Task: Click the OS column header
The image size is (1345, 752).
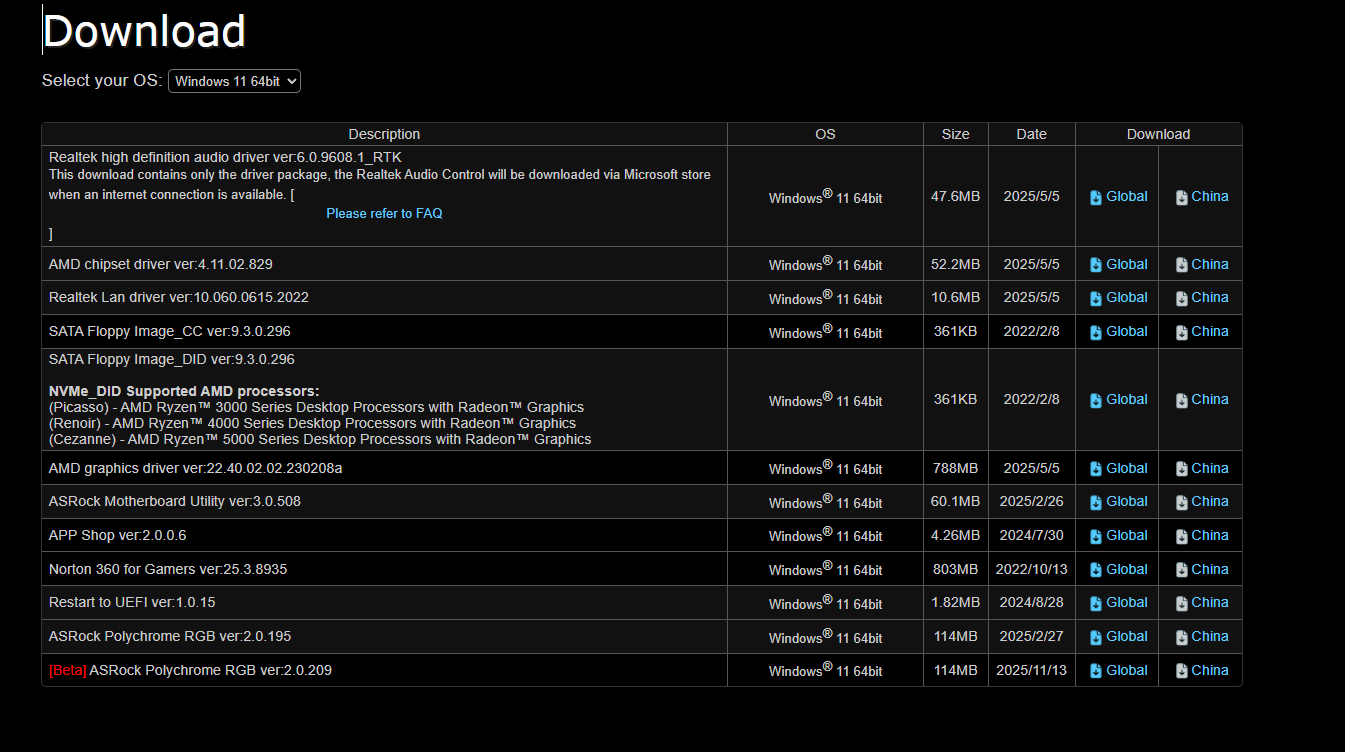Action: point(825,134)
